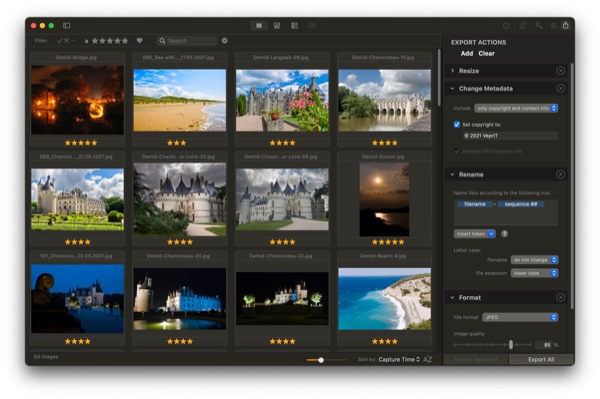
Task: Filter by fifth star rating
Action: click(125, 41)
